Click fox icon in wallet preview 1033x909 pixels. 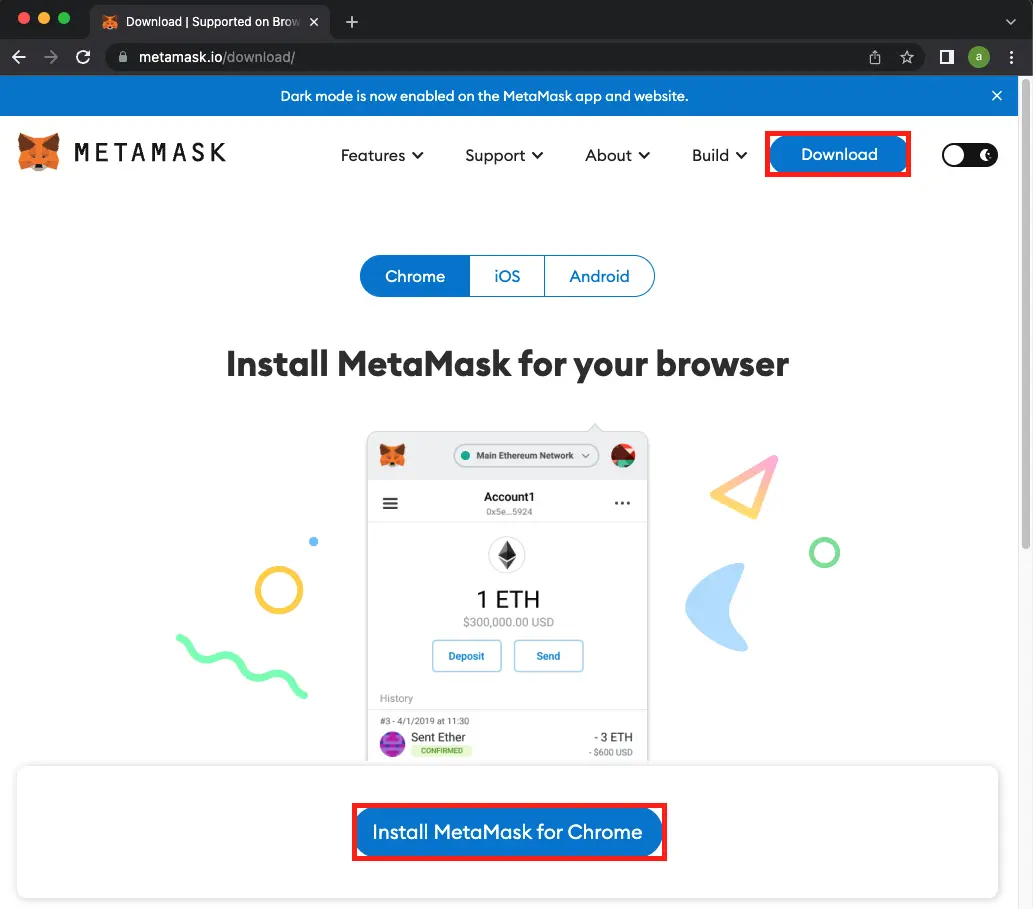tap(392, 455)
